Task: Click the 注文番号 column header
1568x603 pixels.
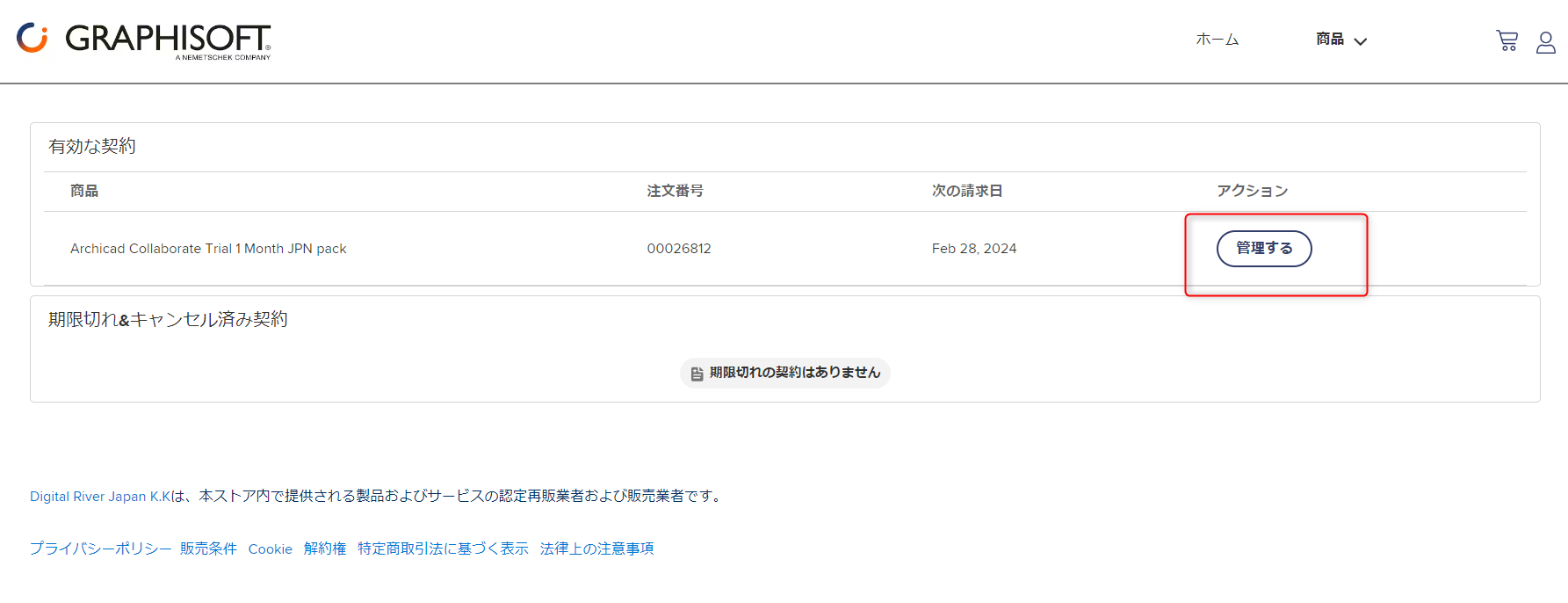Action: [675, 191]
